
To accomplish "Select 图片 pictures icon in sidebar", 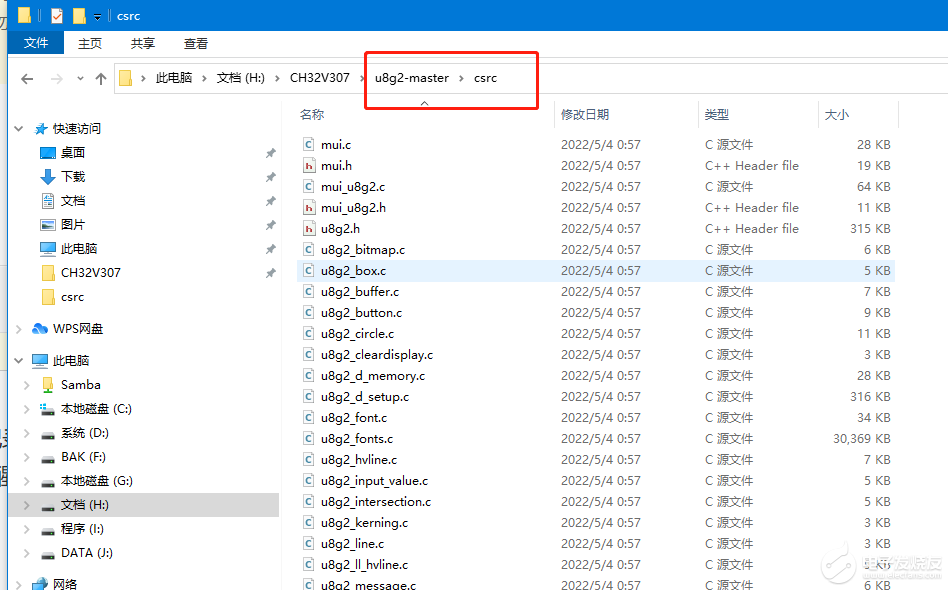I will click(x=48, y=225).
